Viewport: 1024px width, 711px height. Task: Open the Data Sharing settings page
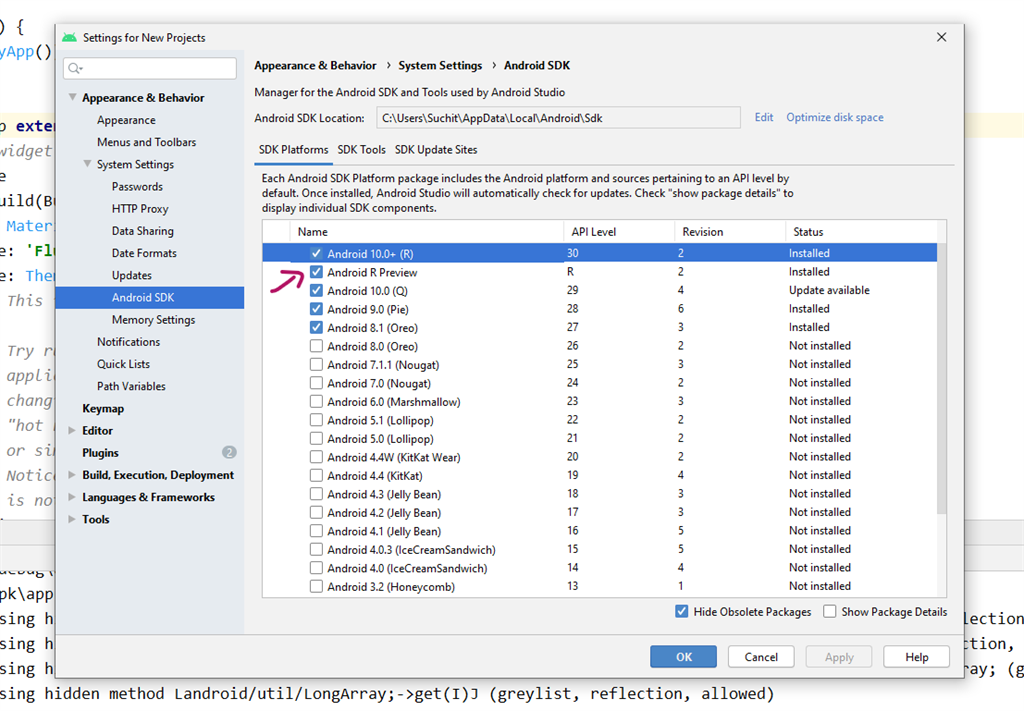point(142,231)
